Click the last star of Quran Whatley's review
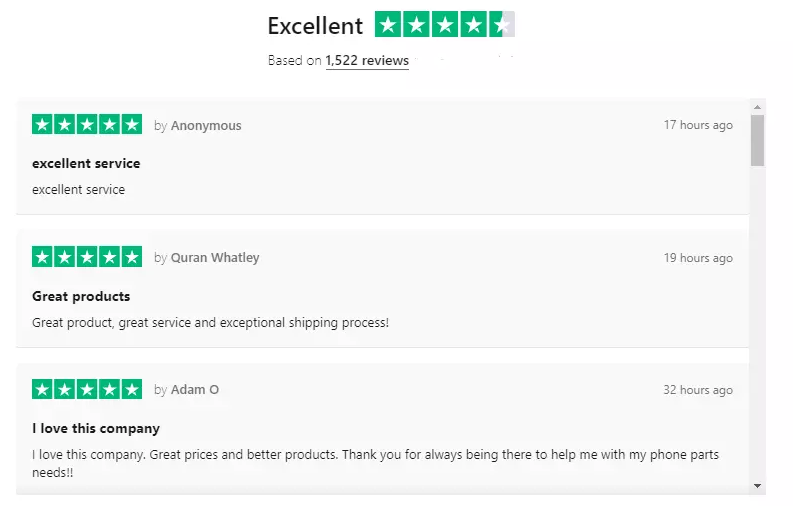 pyautogui.click(x=131, y=257)
